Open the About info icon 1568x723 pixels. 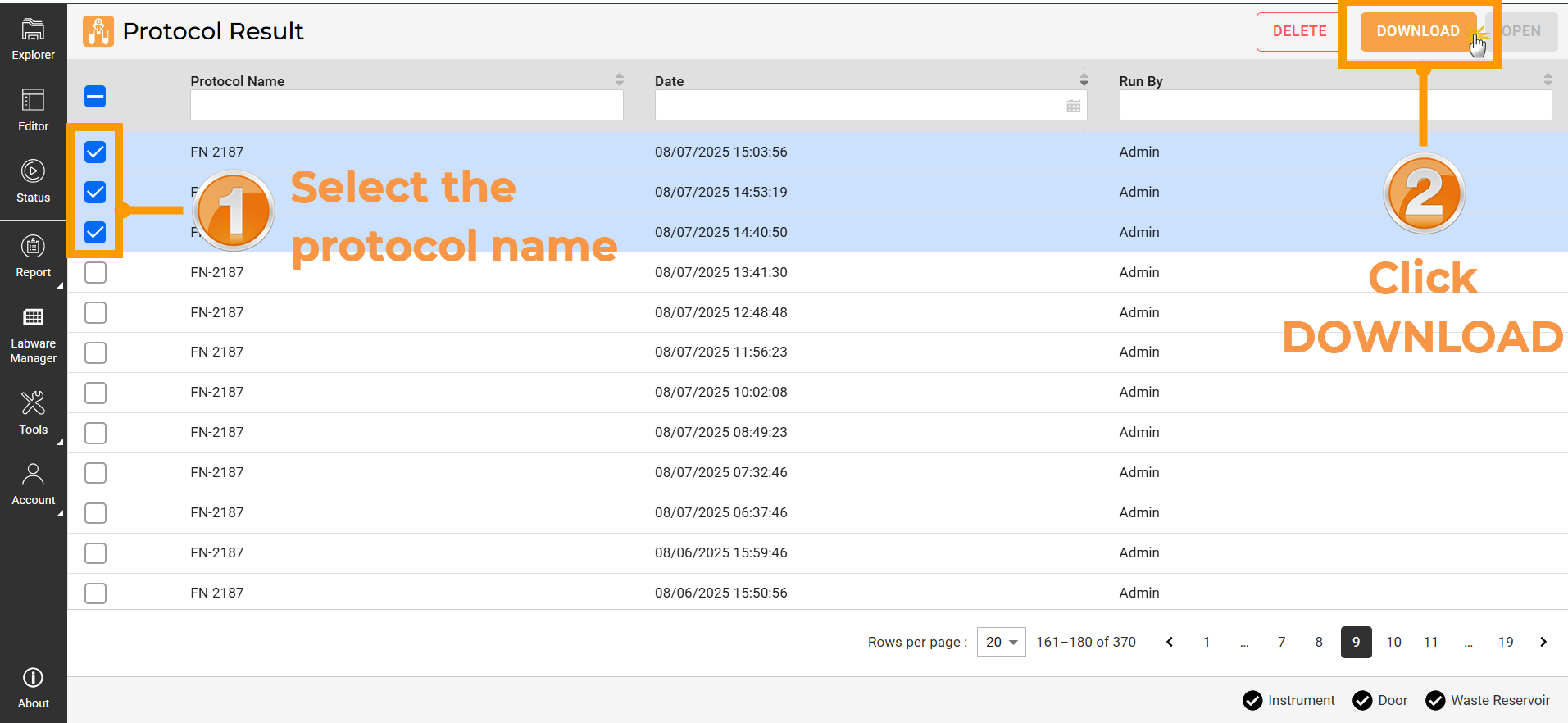click(x=33, y=687)
